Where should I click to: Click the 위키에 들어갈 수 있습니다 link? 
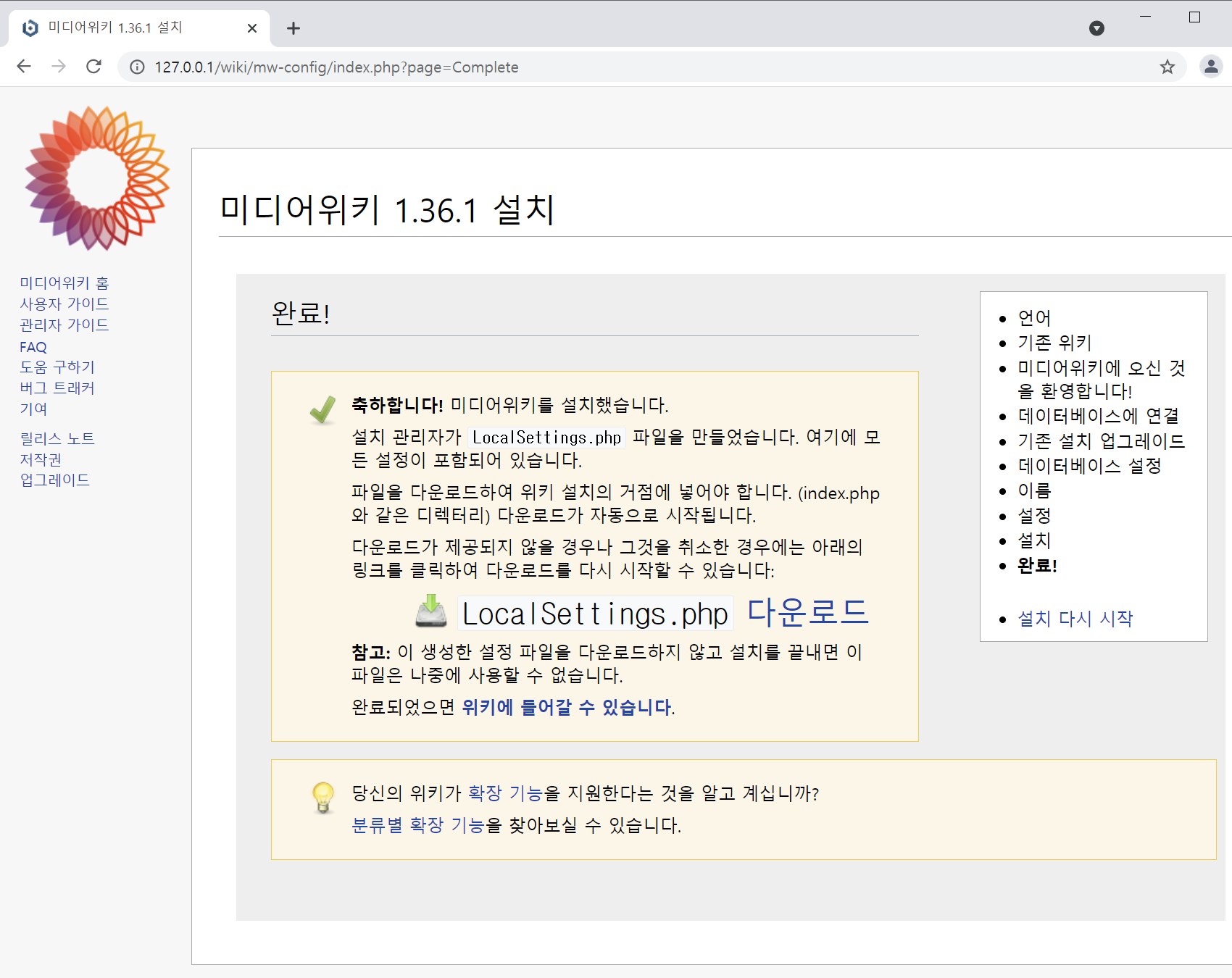click(567, 707)
